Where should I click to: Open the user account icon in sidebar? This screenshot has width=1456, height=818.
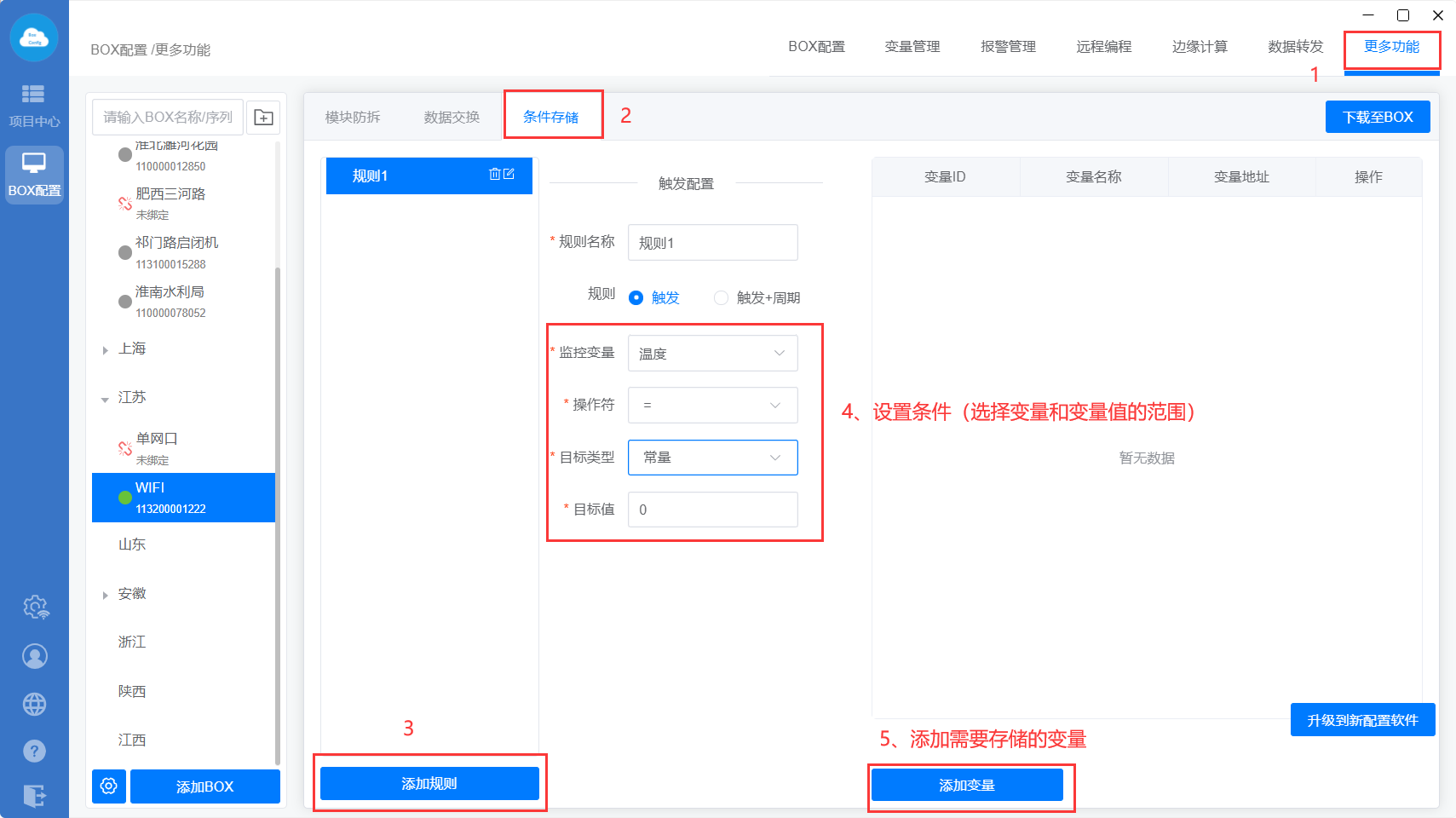tap(35, 656)
